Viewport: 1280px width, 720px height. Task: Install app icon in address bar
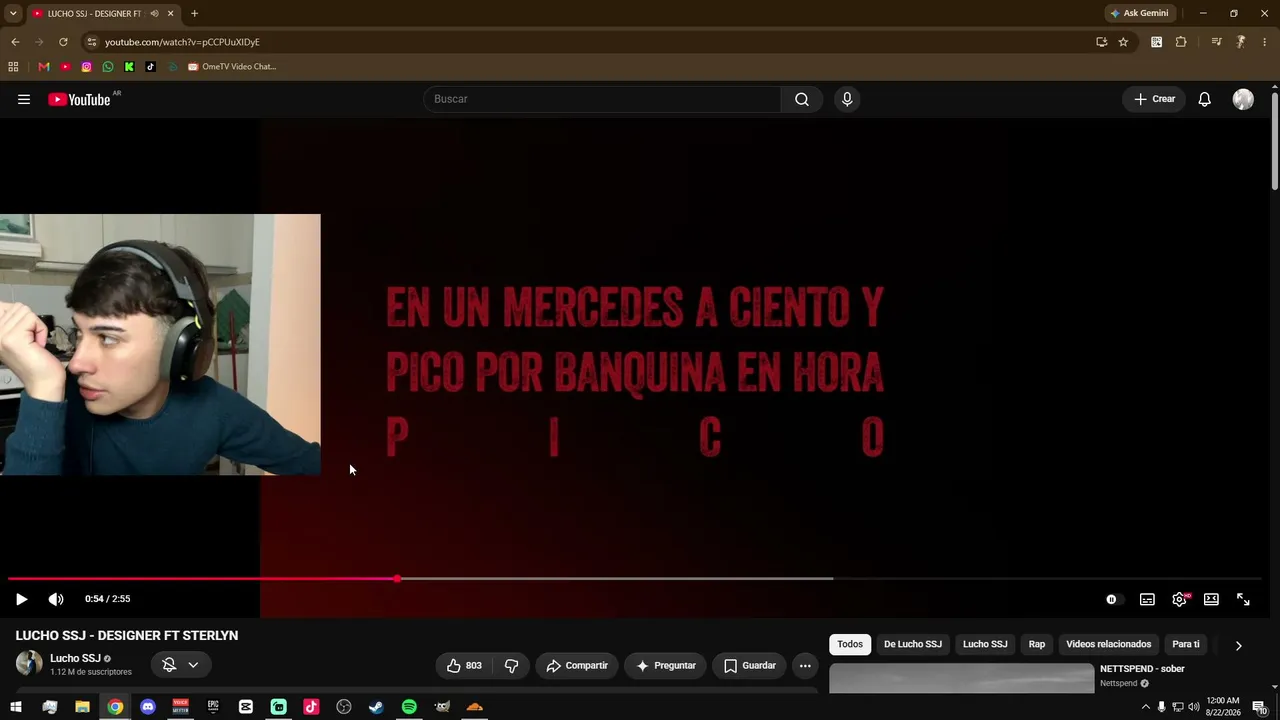point(1101,42)
